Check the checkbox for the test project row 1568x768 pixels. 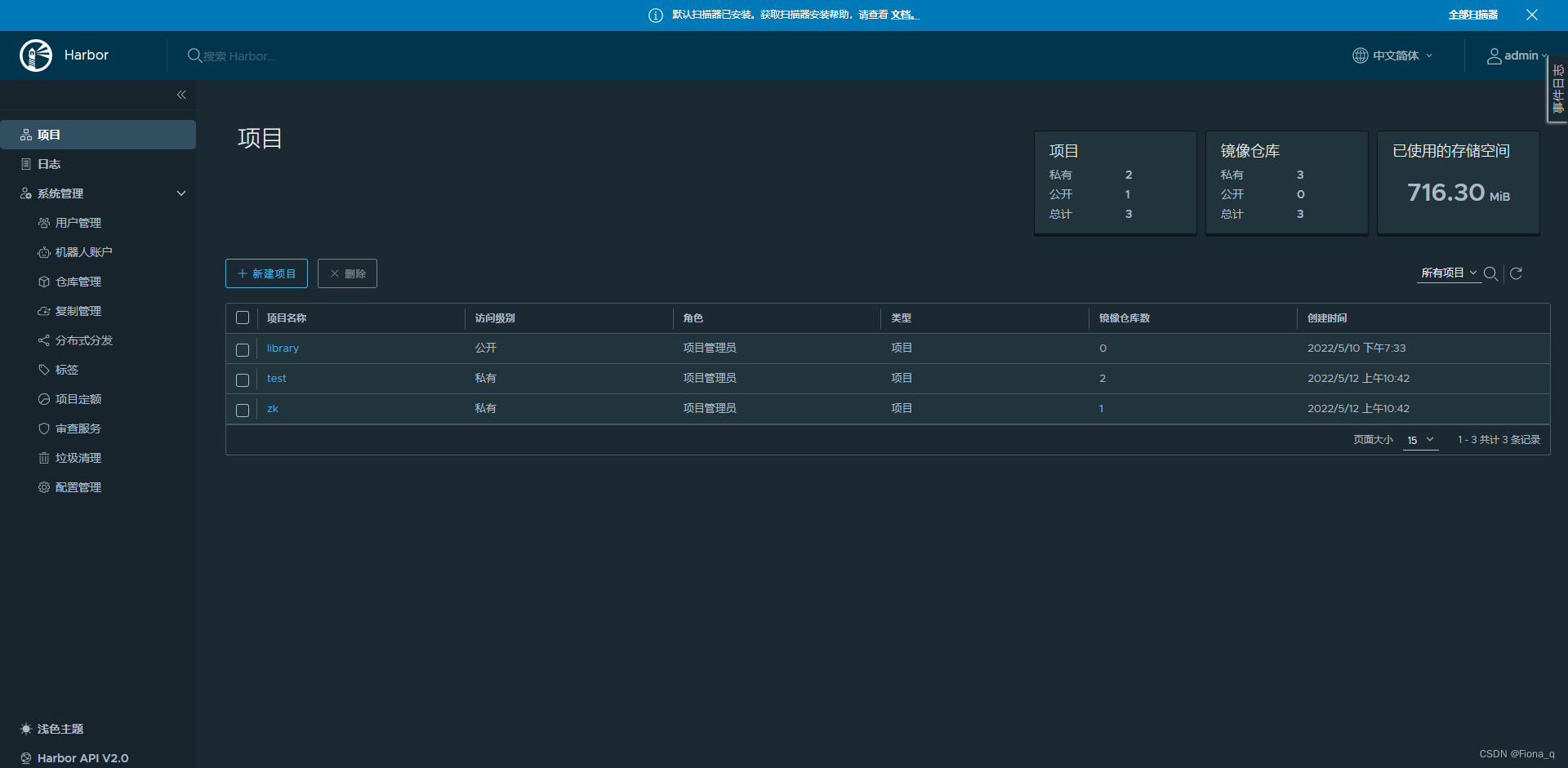243,380
